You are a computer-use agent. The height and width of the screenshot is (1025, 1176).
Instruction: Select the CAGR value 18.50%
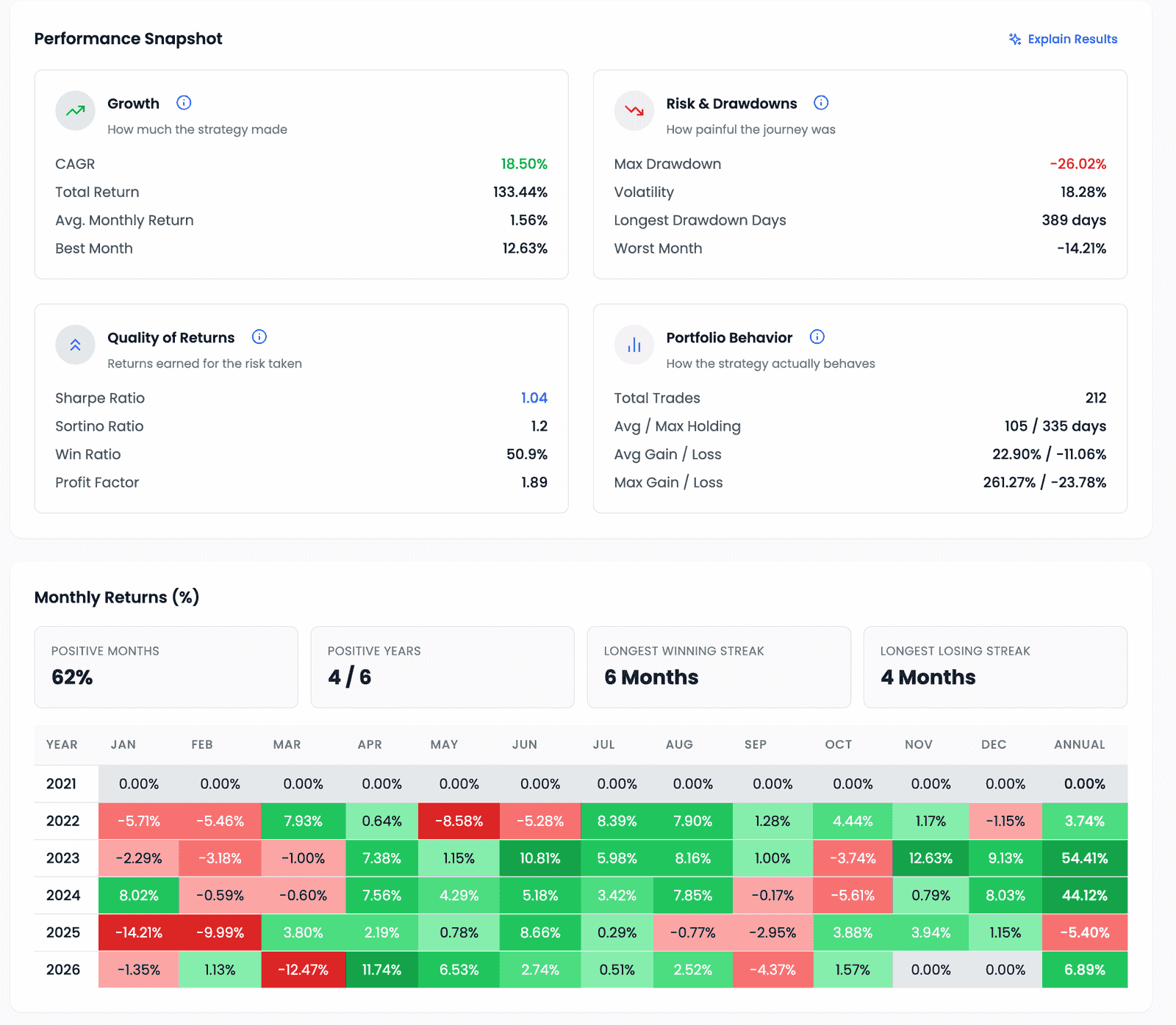click(x=524, y=164)
